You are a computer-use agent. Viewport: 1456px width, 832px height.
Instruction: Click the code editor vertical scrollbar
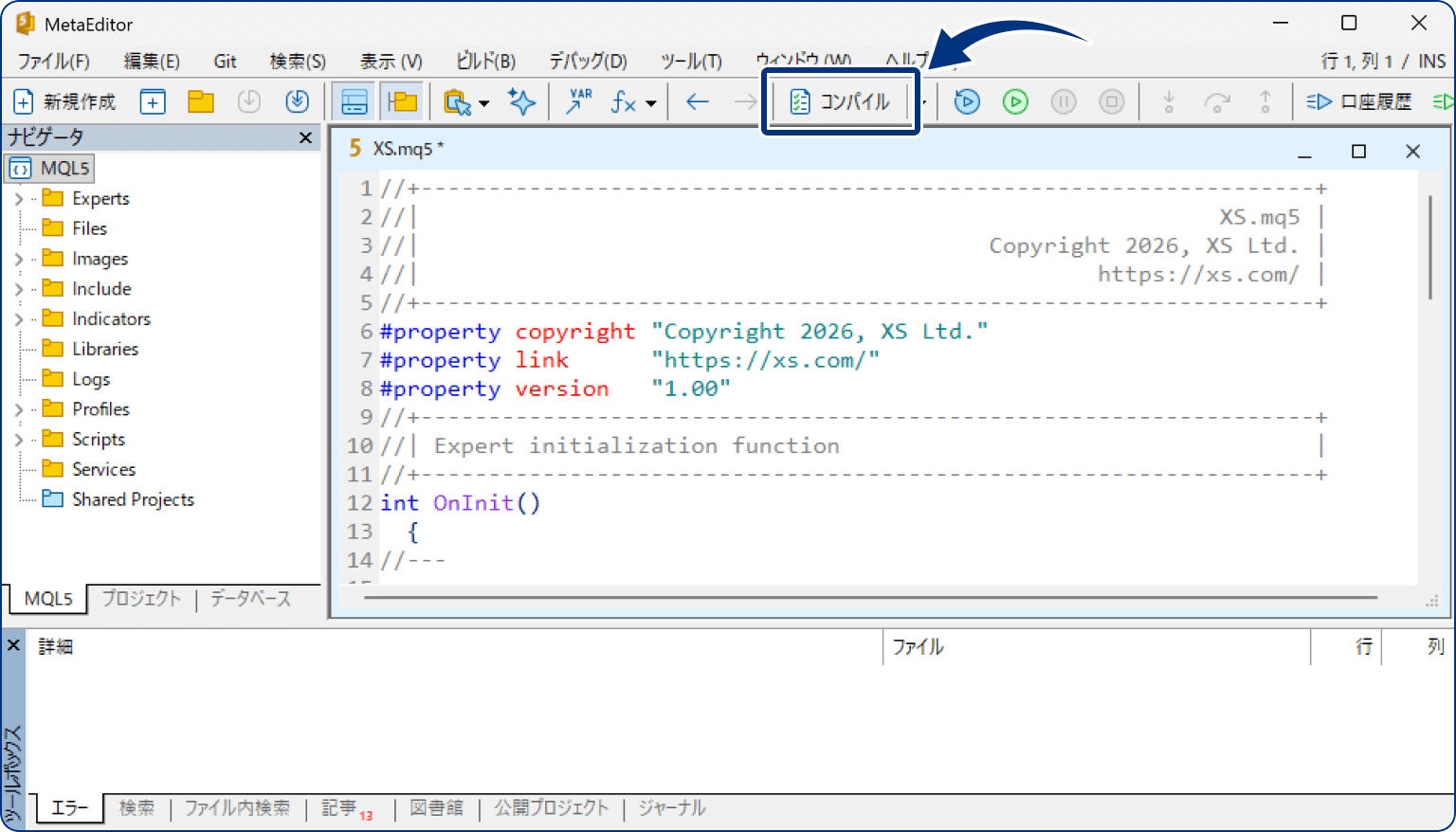(1430, 246)
